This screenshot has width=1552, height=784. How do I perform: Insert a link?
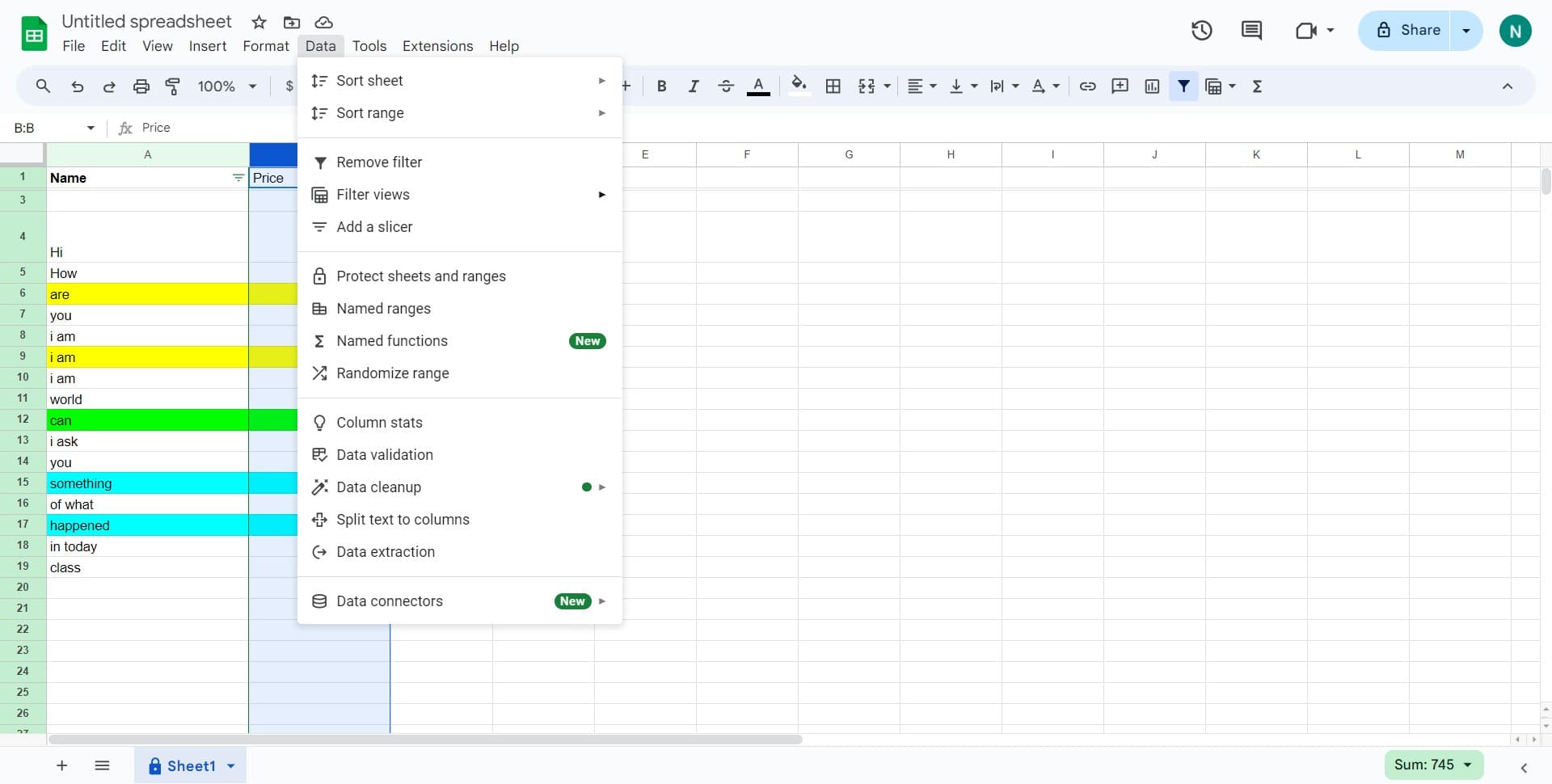pos(1087,86)
